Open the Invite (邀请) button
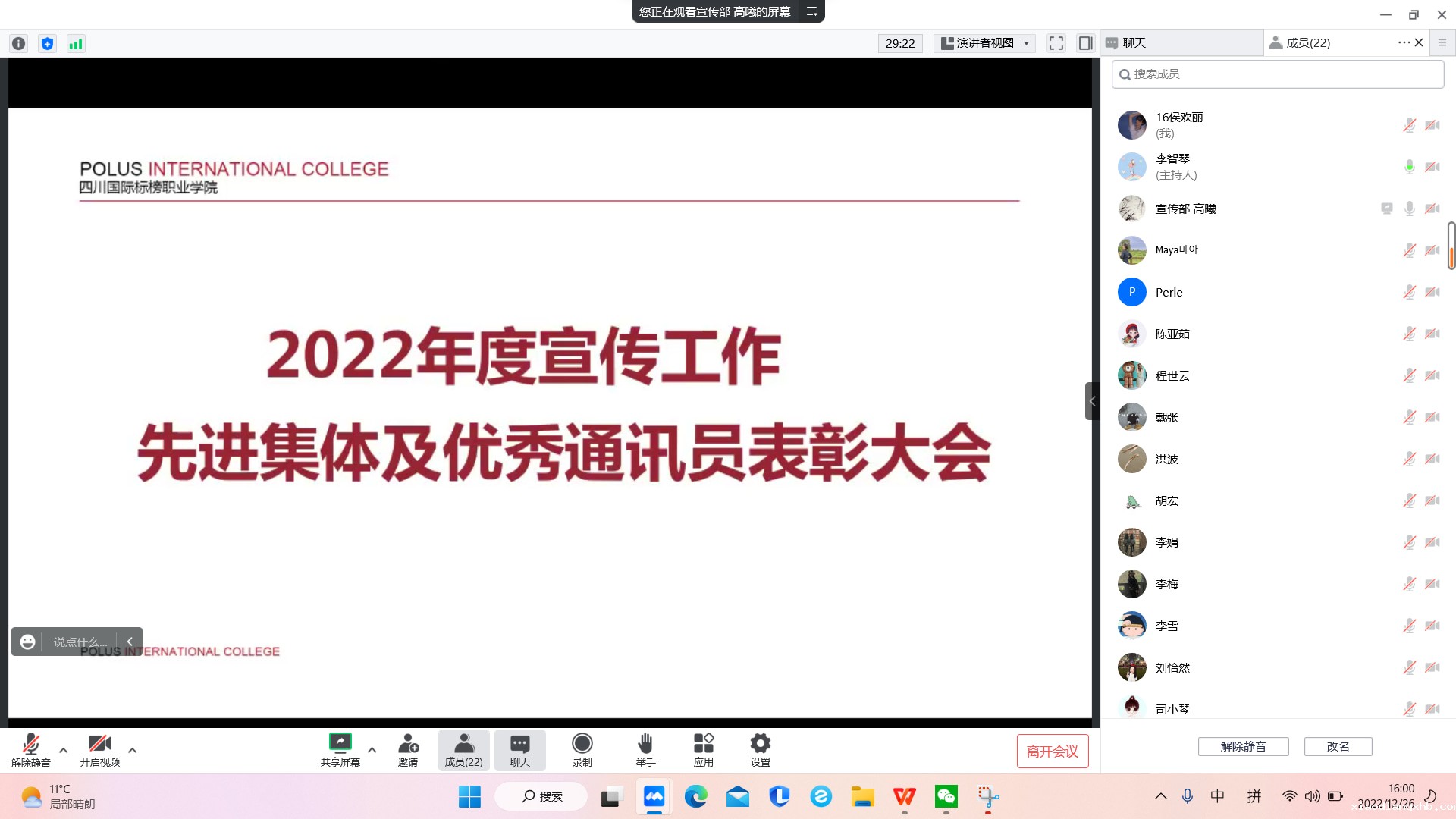Image resolution: width=1456 pixels, height=819 pixels. tap(408, 750)
